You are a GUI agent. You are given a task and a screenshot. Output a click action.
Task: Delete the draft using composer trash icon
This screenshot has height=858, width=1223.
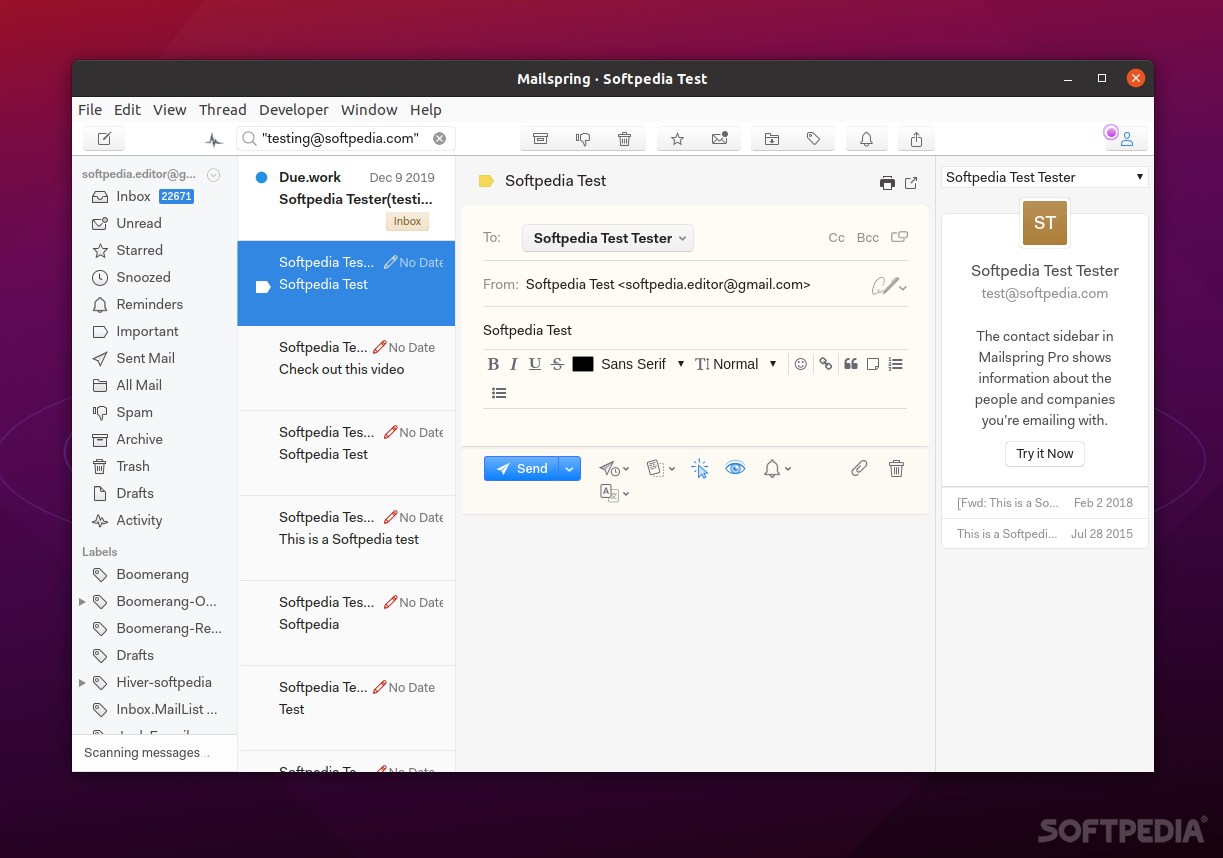point(897,468)
